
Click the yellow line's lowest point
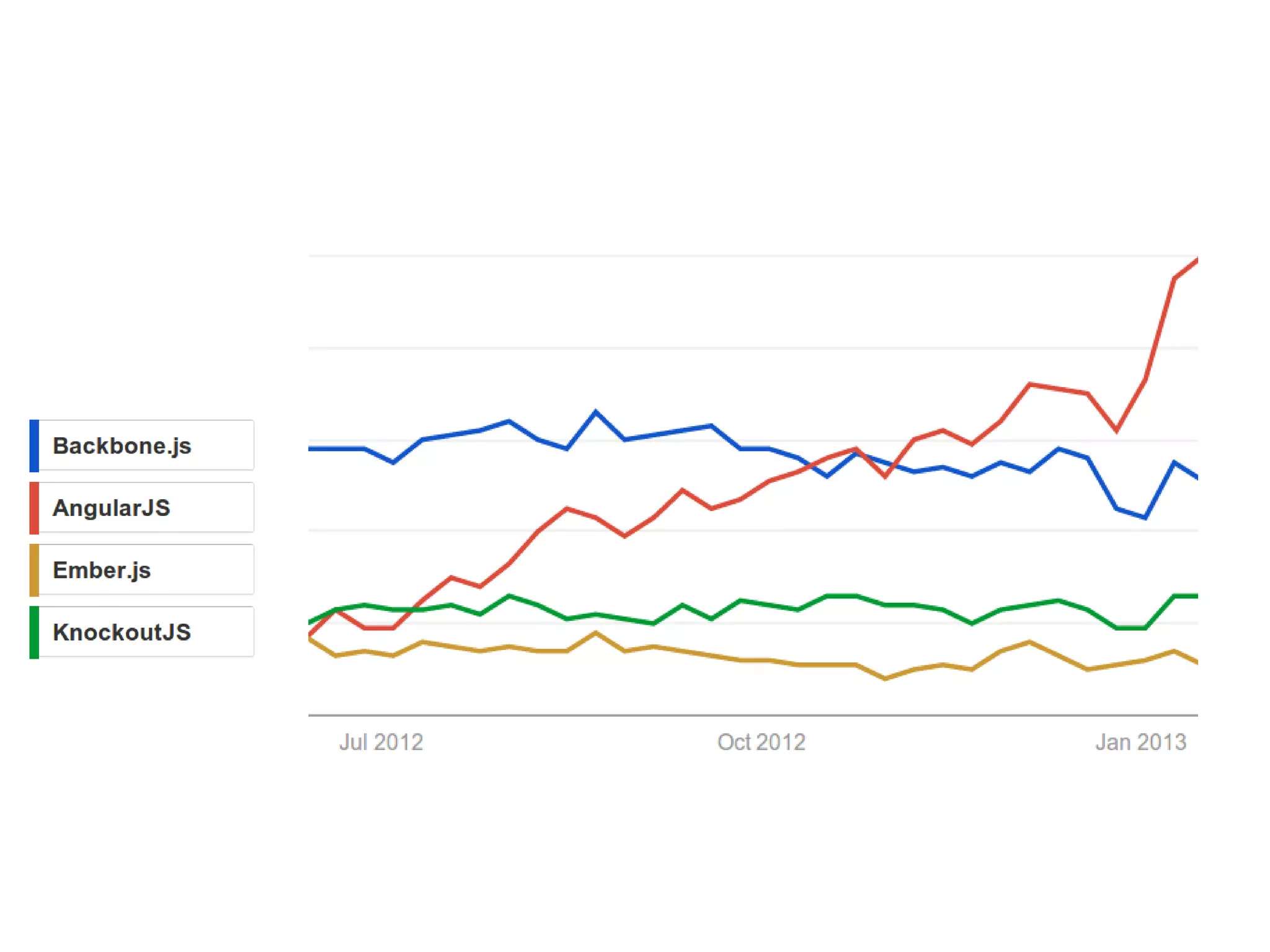(885, 678)
